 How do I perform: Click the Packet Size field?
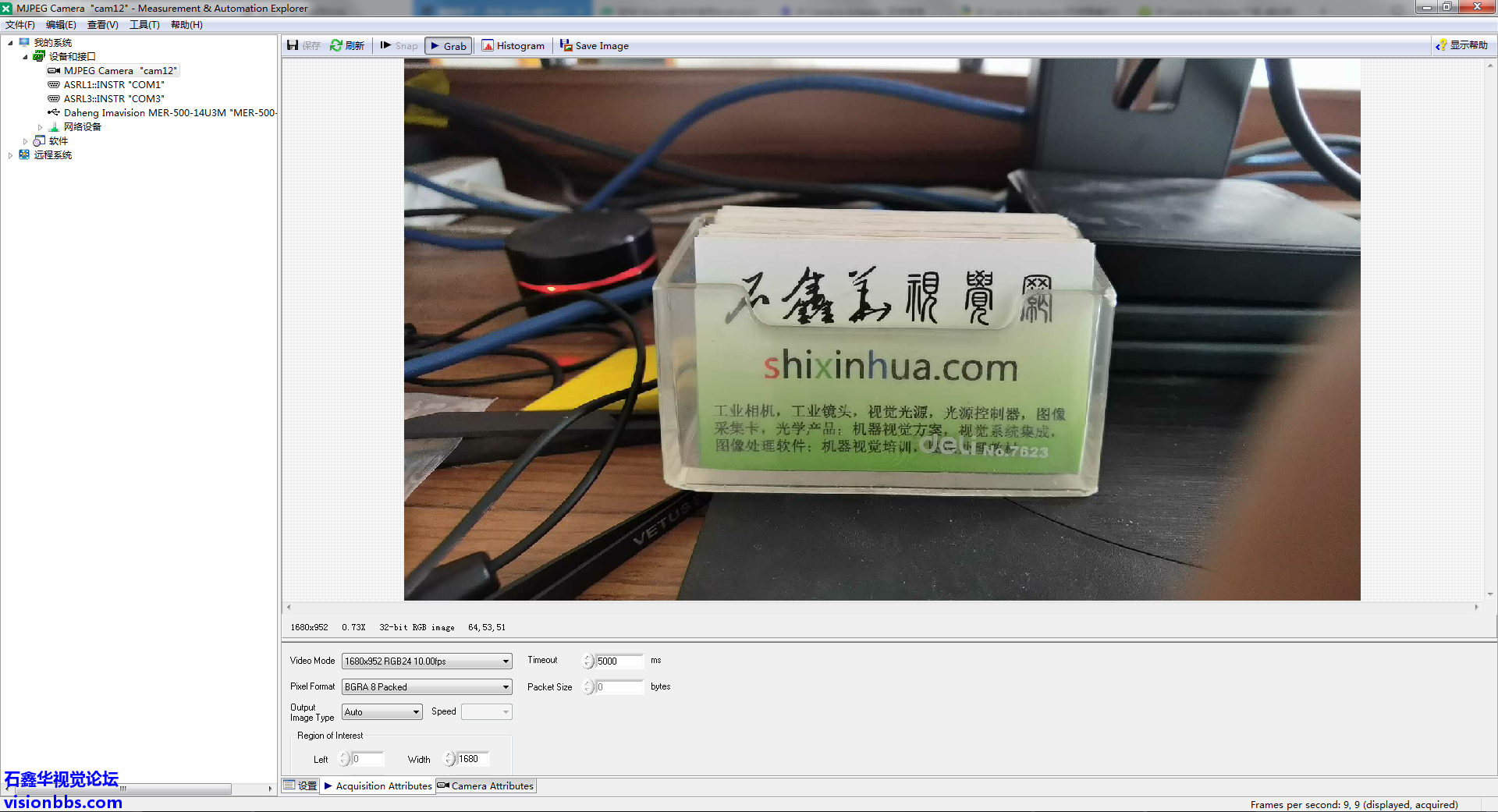pyautogui.click(x=619, y=686)
